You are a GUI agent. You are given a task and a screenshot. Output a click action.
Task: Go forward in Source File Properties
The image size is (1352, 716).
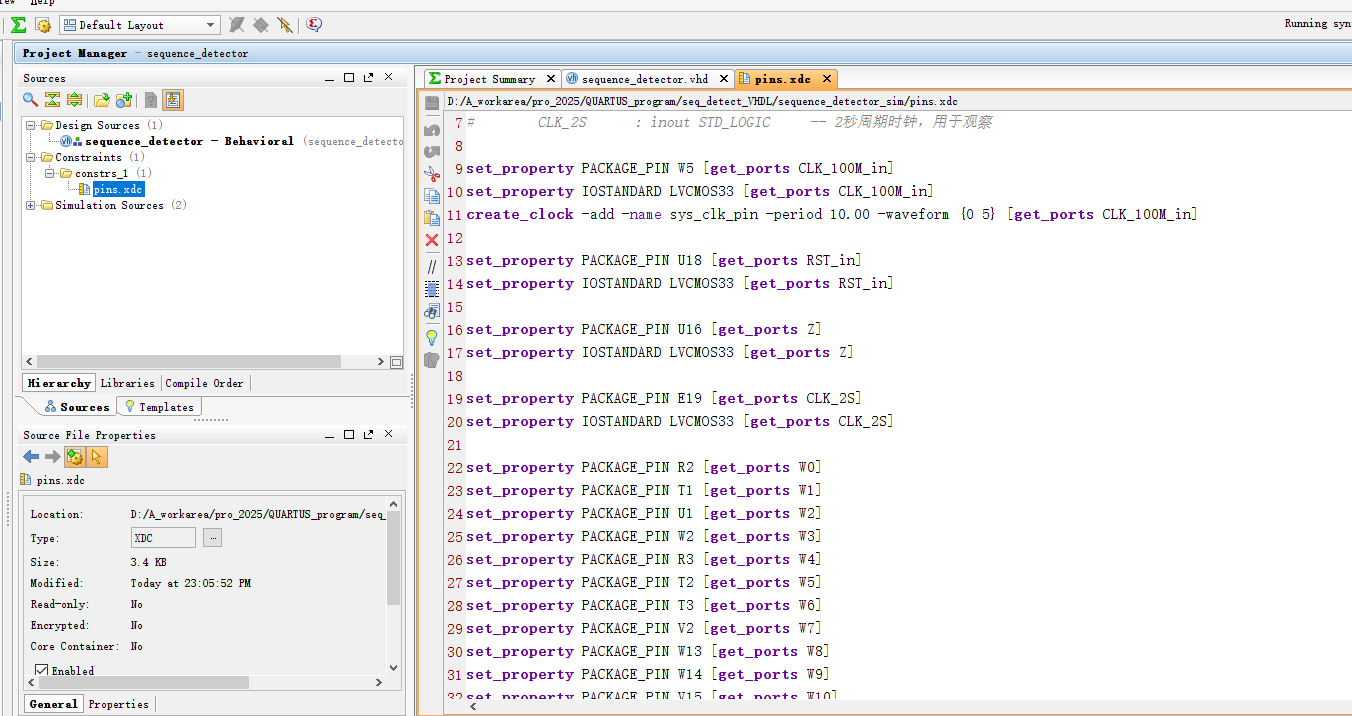[52, 457]
